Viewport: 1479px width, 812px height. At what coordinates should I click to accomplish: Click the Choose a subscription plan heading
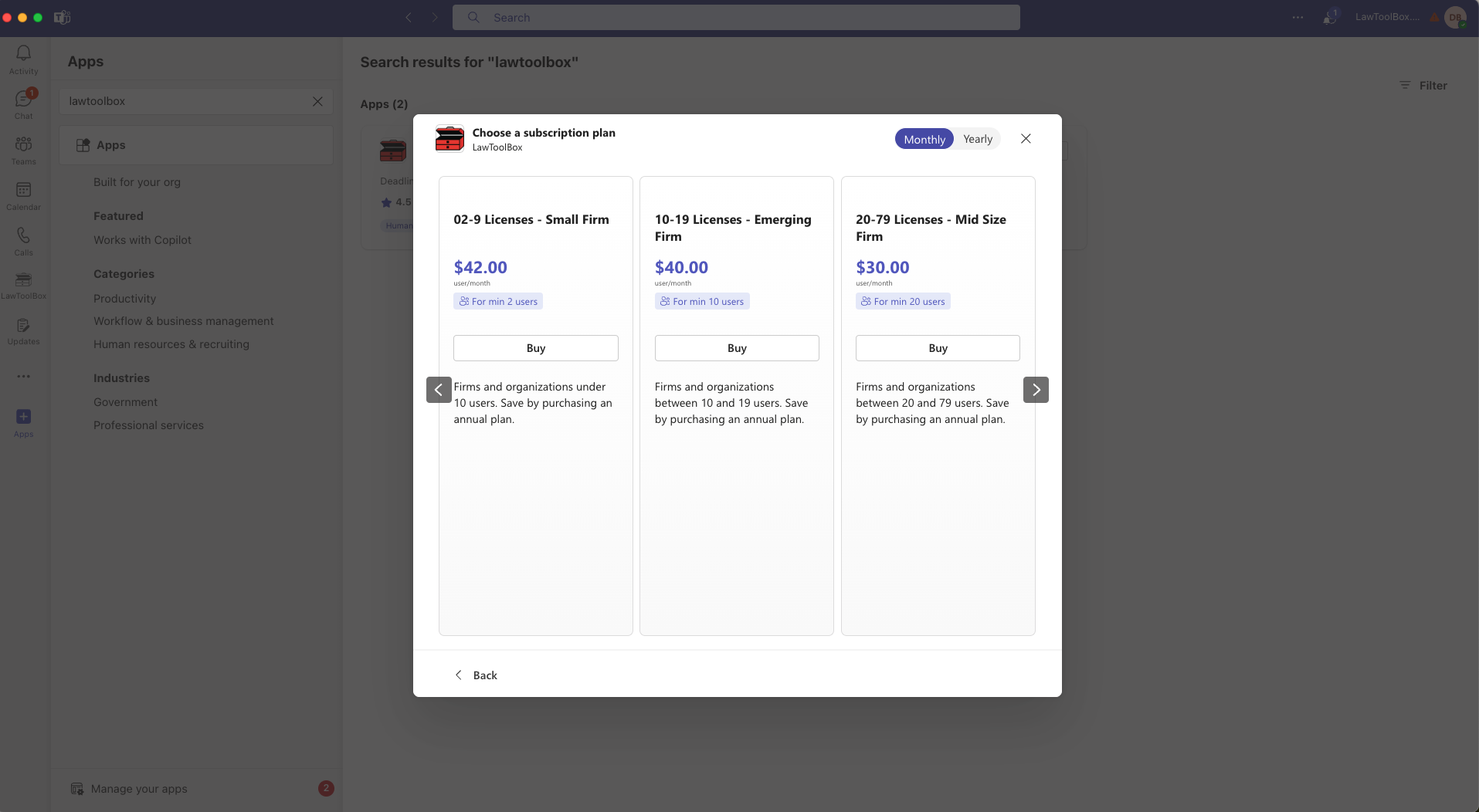(x=544, y=133)
